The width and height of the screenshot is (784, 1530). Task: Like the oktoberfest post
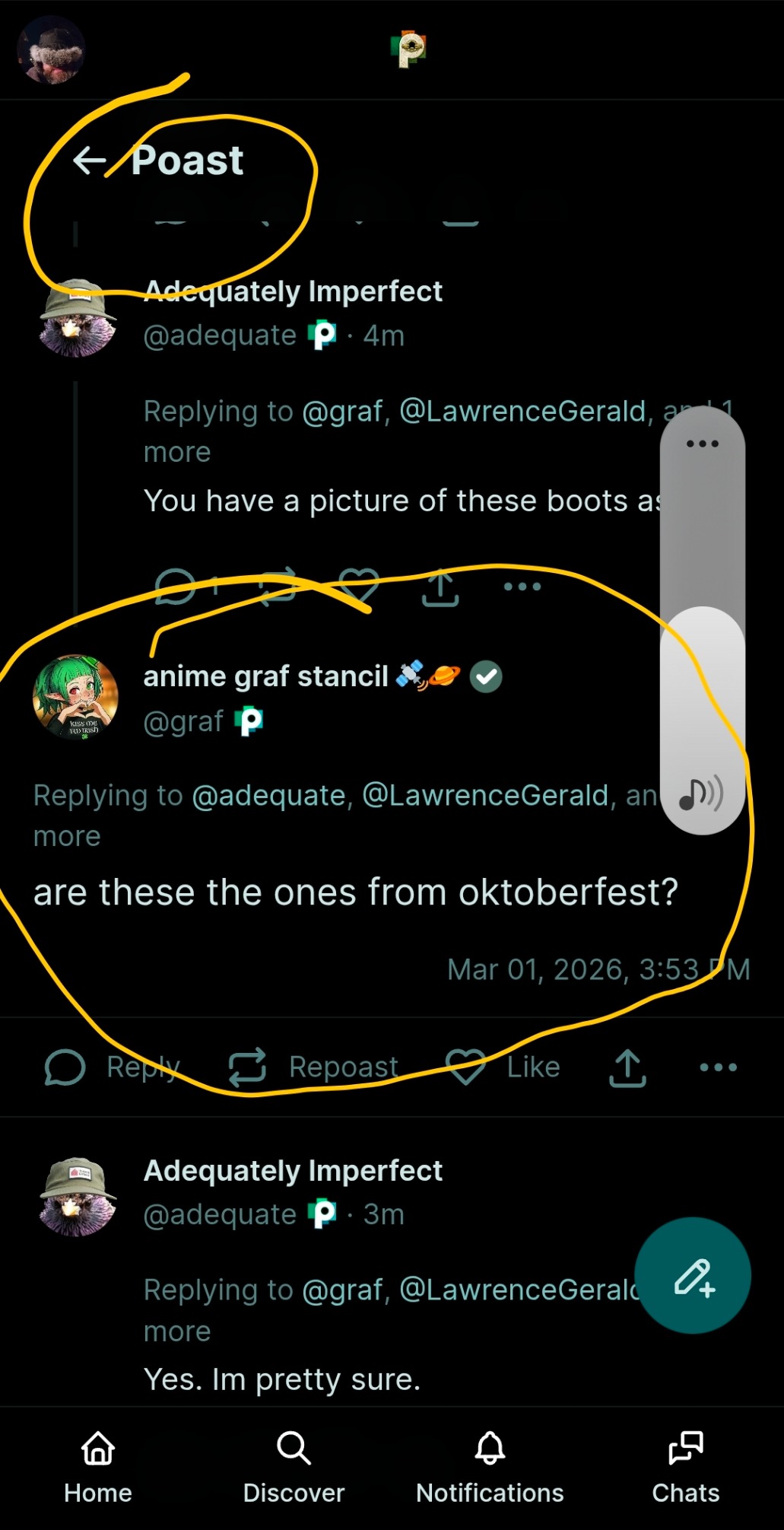[465, 1067]
